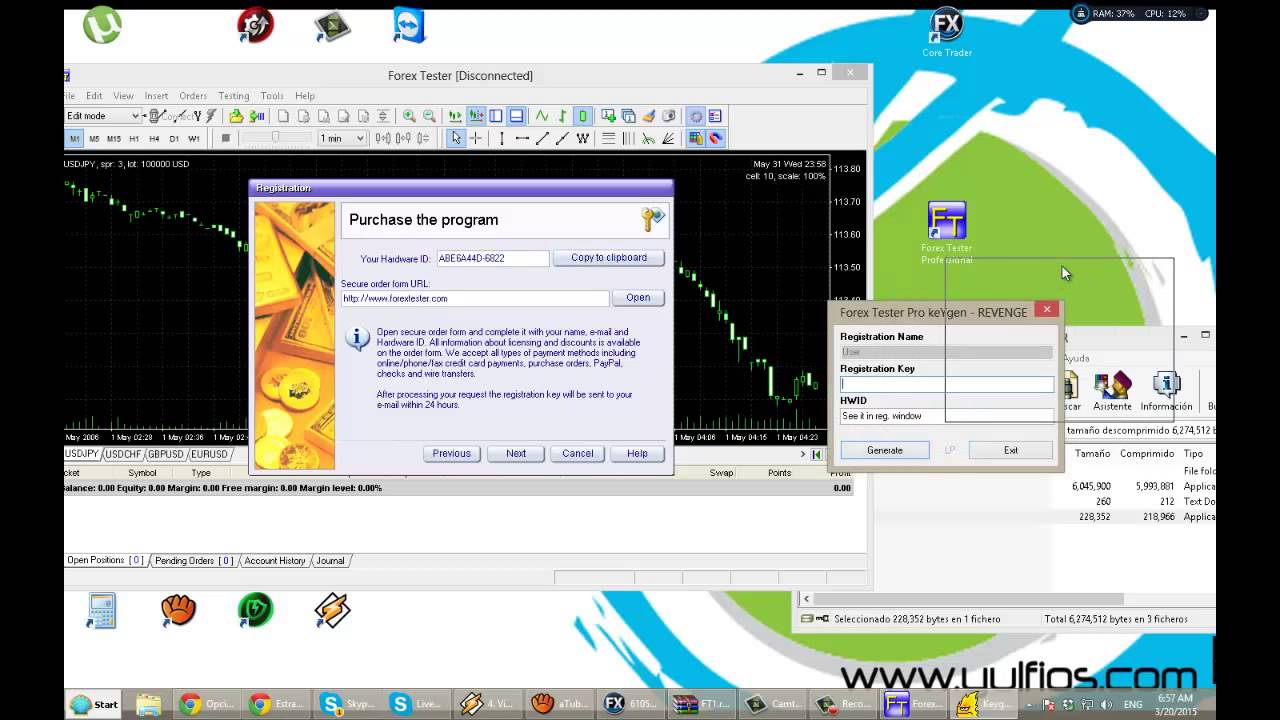Image resolution: width=1280 pixels, height=720 pixels.
Task: Toggle the M5 timeframe button
Action: tap(94, 138)
